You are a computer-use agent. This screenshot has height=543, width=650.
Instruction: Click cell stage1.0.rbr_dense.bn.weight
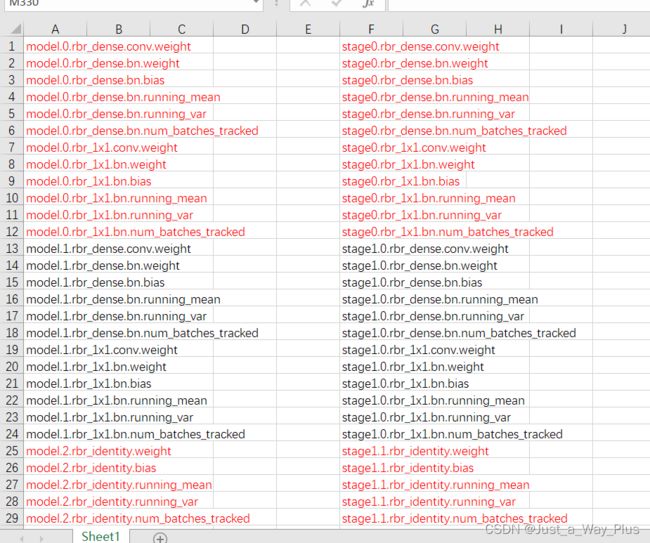419,266
